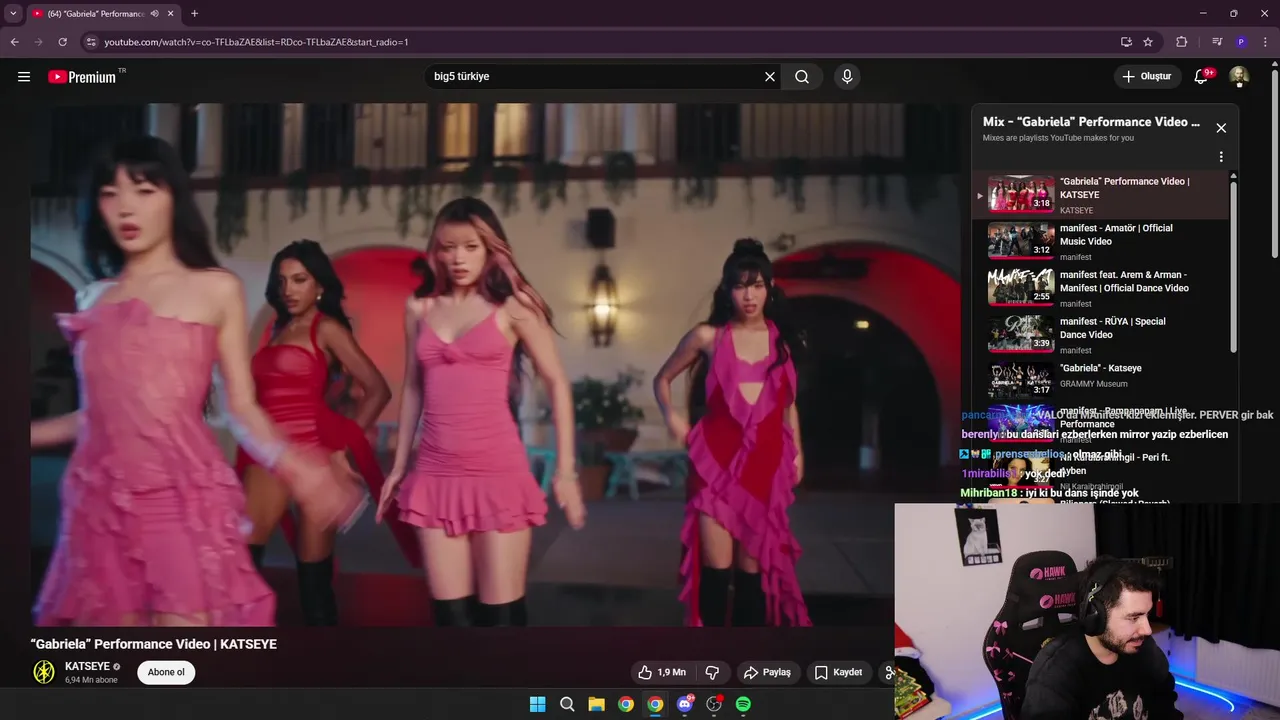Open site info icon in address bar

[x=91, y=42]
